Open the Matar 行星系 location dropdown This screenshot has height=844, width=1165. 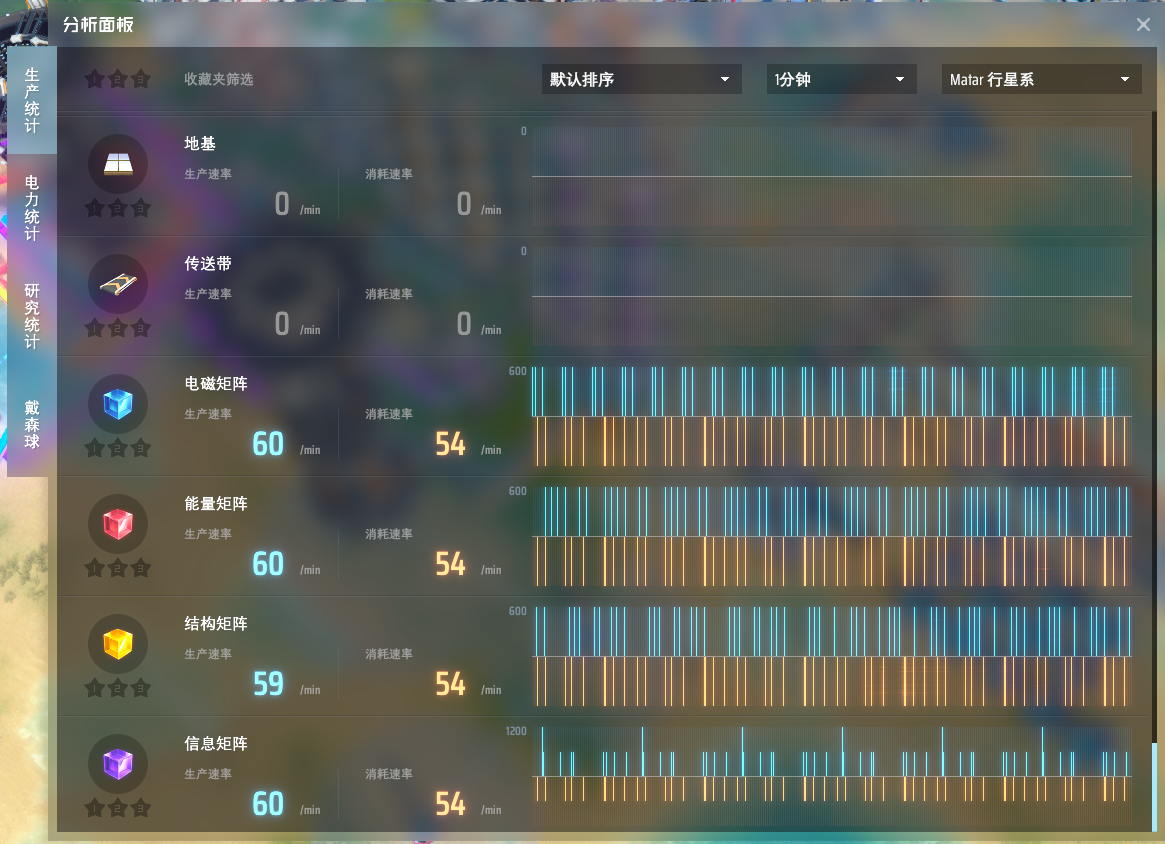click(1041, 80)
